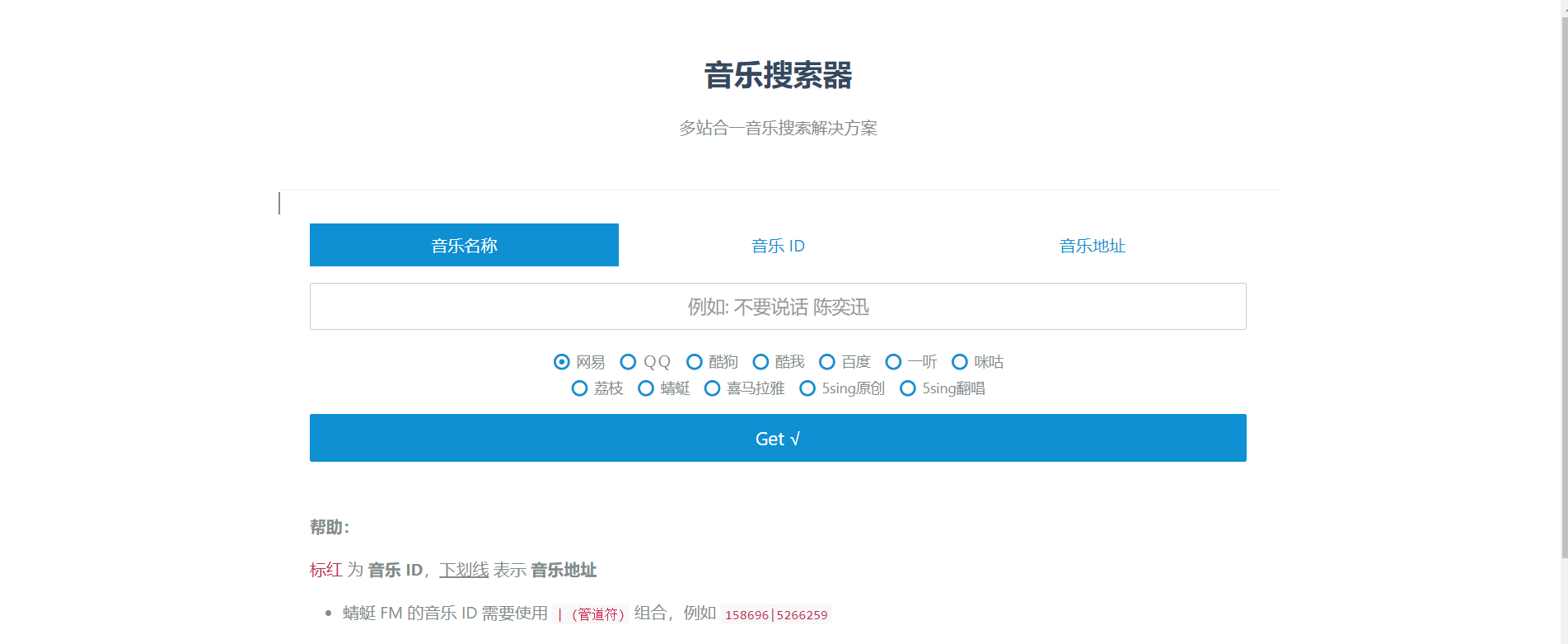
Task: Select the 5sing原创 radio button
Action: (808, 388)
